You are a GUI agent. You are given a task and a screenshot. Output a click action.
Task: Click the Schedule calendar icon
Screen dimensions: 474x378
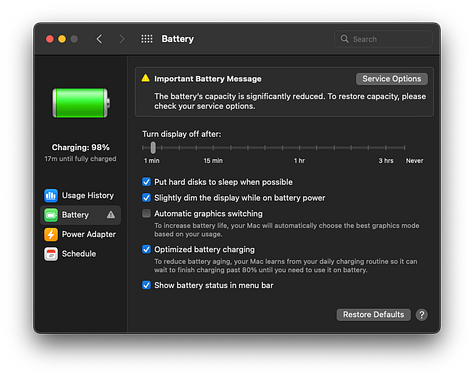(51, 254)
